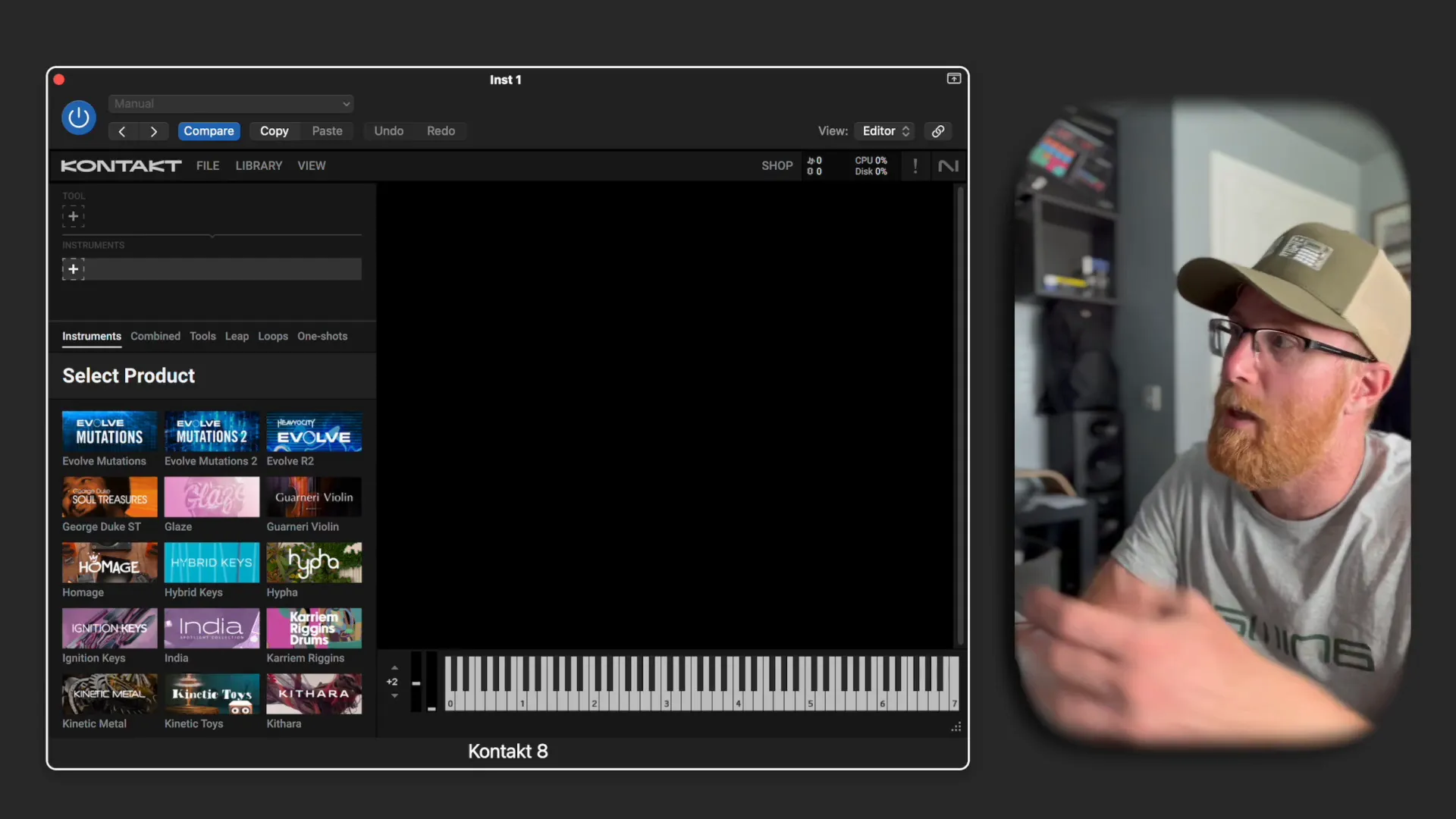Click the 'George Duke ST' label text
Image resolution: width=1456 pixels, height=819 pixels.
(x=102, y=527)
